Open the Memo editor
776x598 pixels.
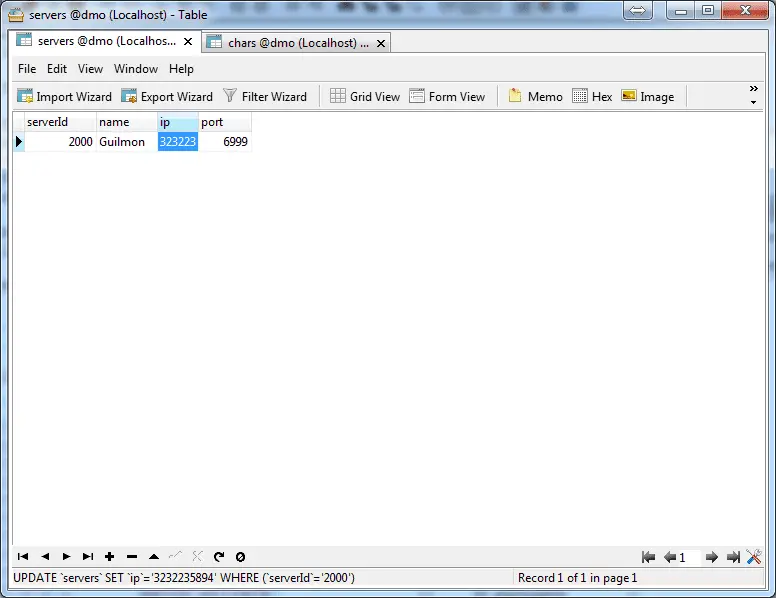[535, 97]
